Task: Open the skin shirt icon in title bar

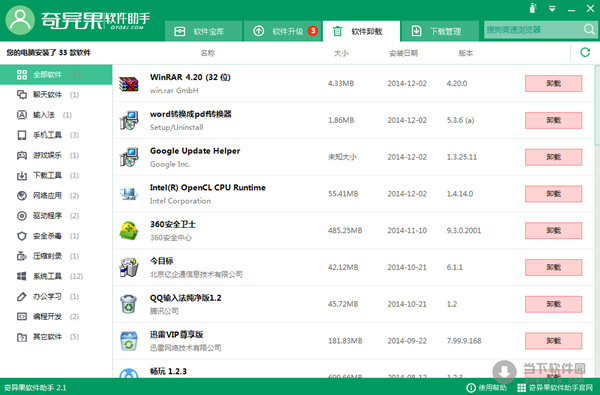Action: 533,8
